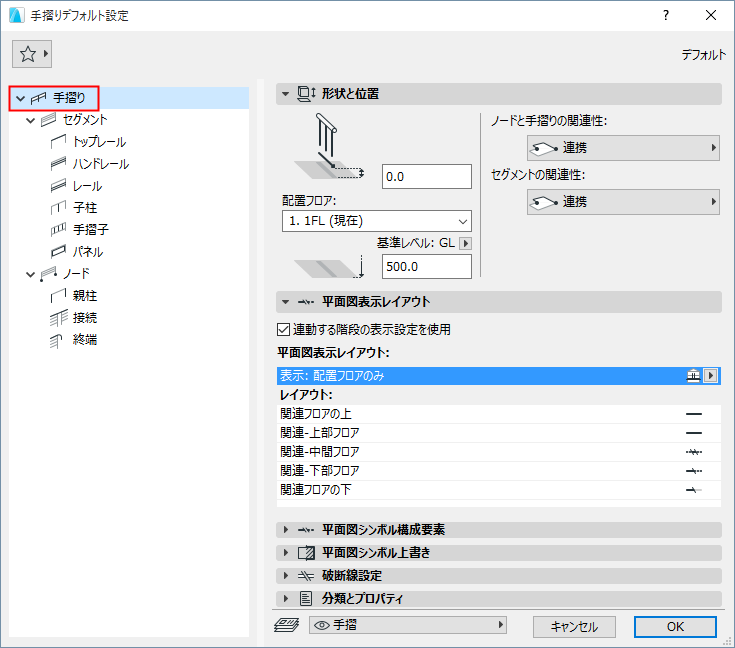Click the layers icon near 手摺 selector
The width and height of the screenshot is (735, 648).
[x=286, y=625]
